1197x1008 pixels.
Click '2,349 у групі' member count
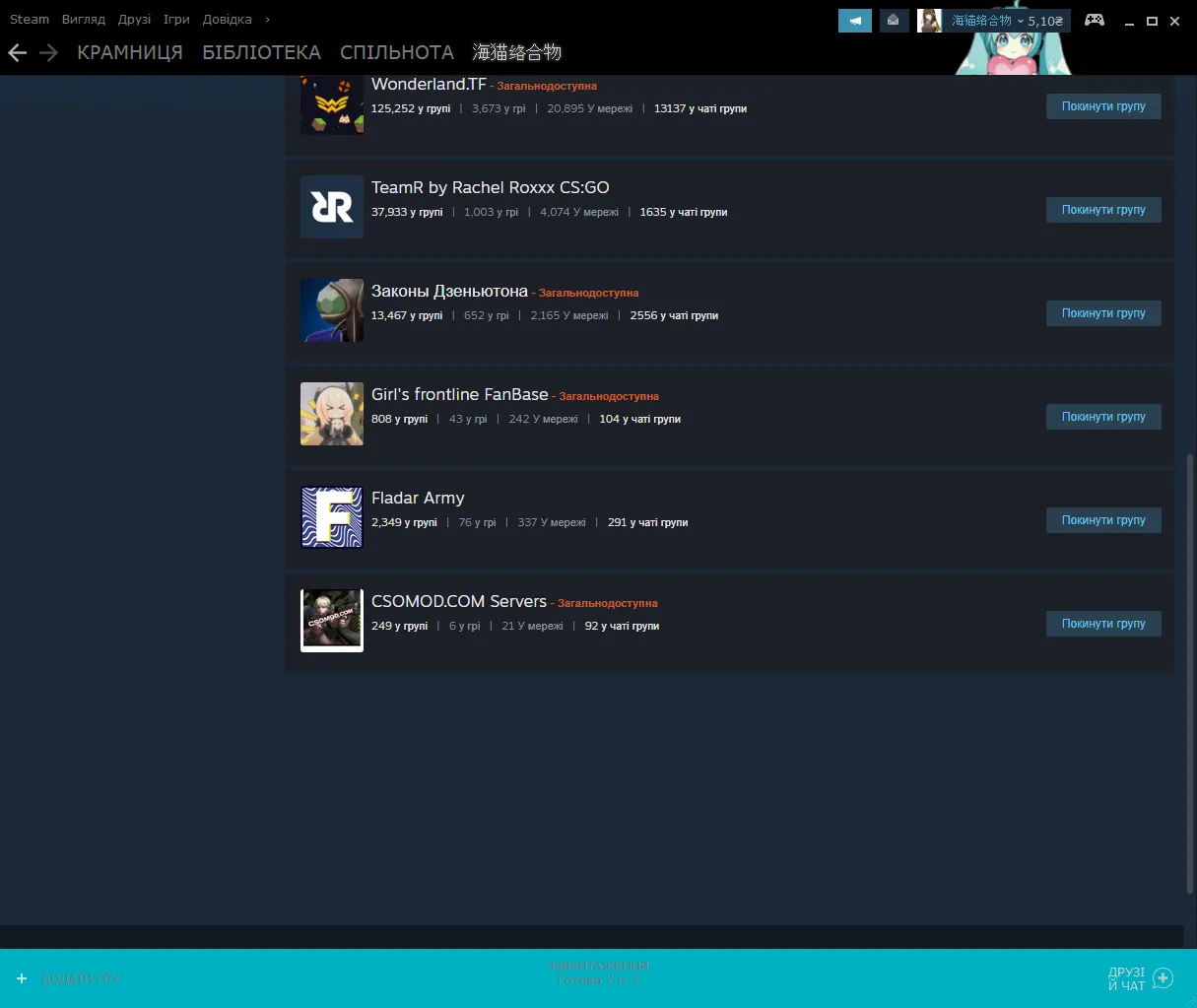(404, 523)
